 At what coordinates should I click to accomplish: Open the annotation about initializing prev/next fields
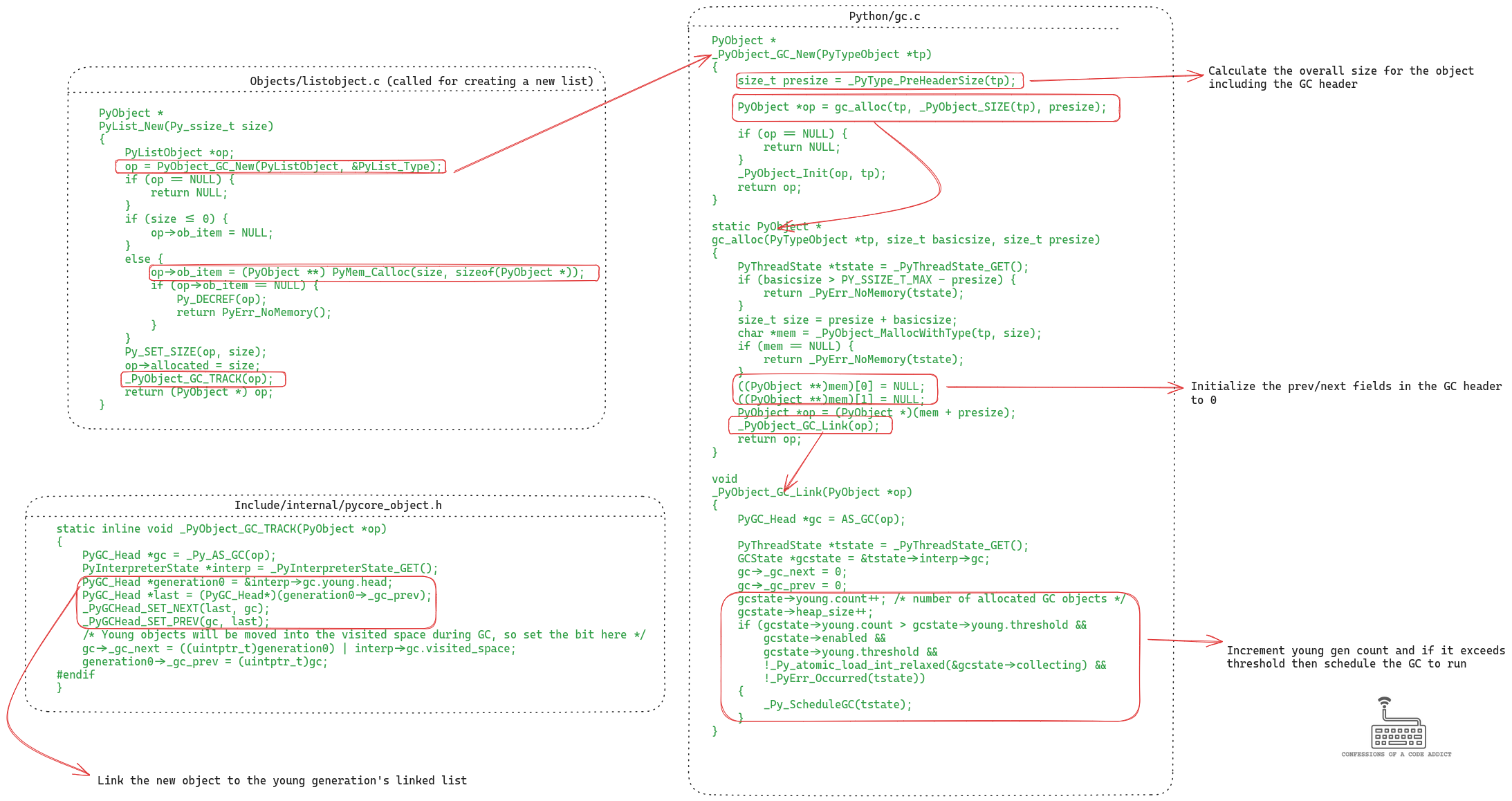[1346, 393]
